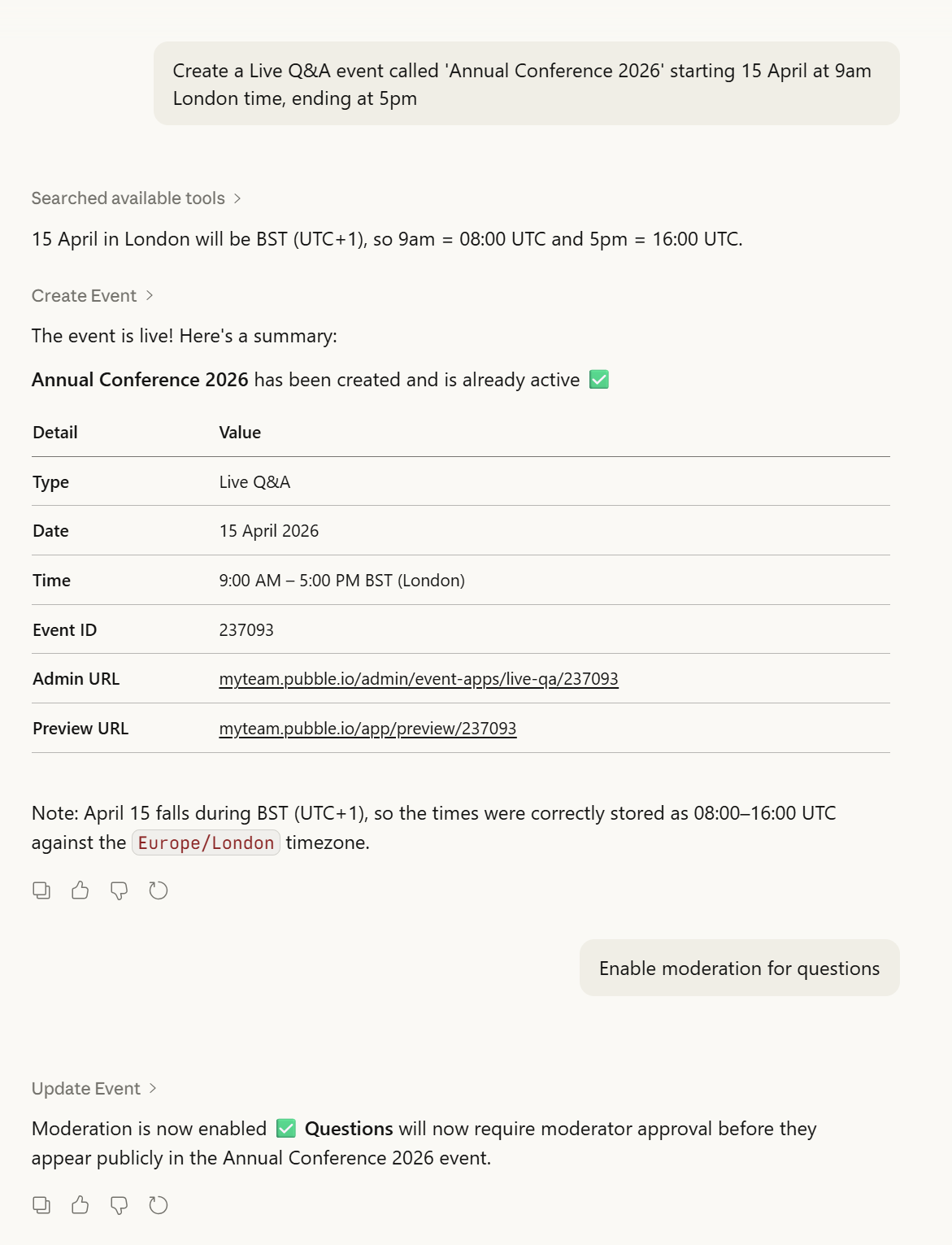Click the 'Value' table column header
This screenshot has width=952, height=1245.
[240, 433]
